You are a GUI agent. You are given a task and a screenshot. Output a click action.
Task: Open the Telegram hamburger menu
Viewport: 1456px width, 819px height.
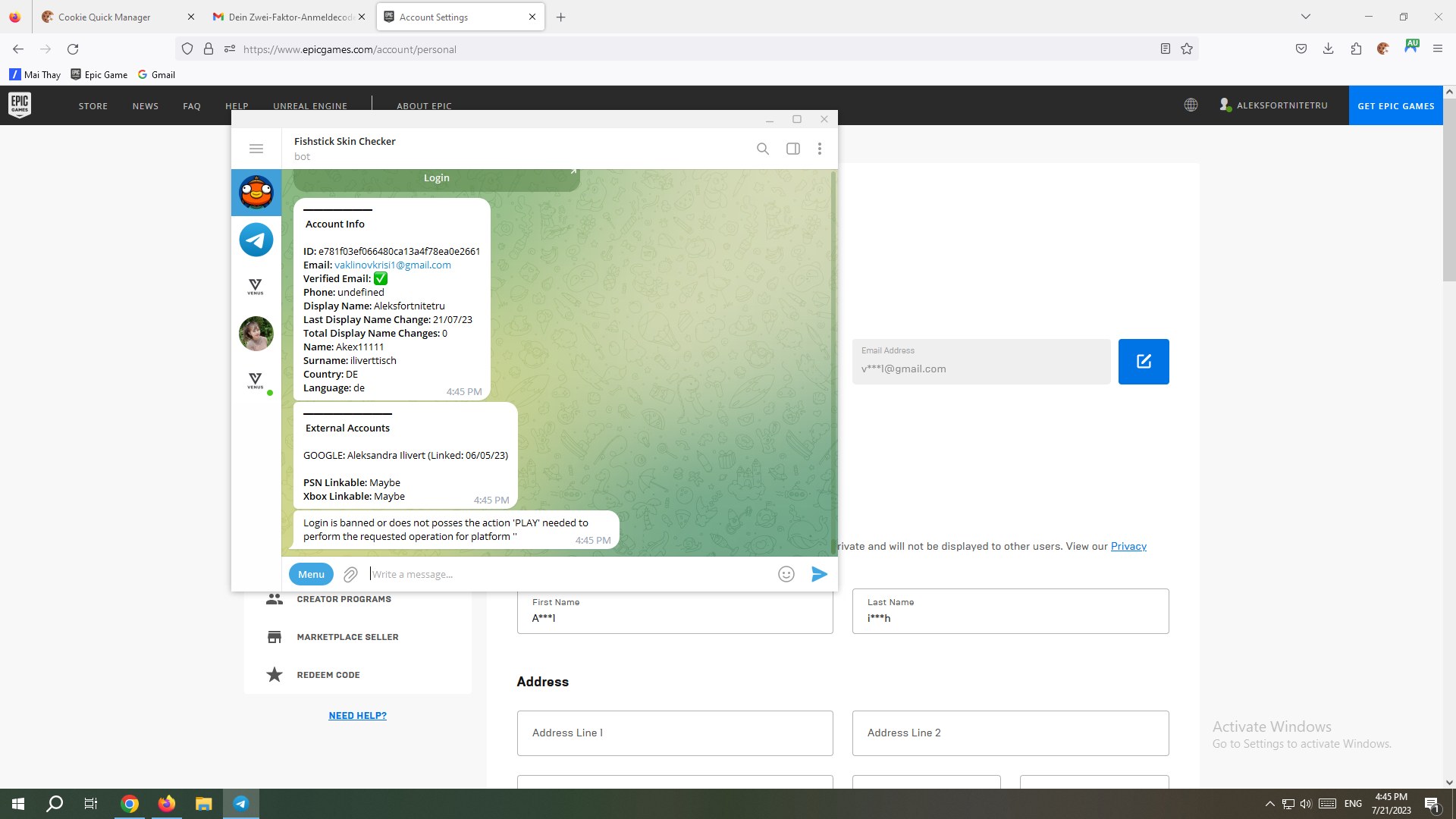pos(256,149)
